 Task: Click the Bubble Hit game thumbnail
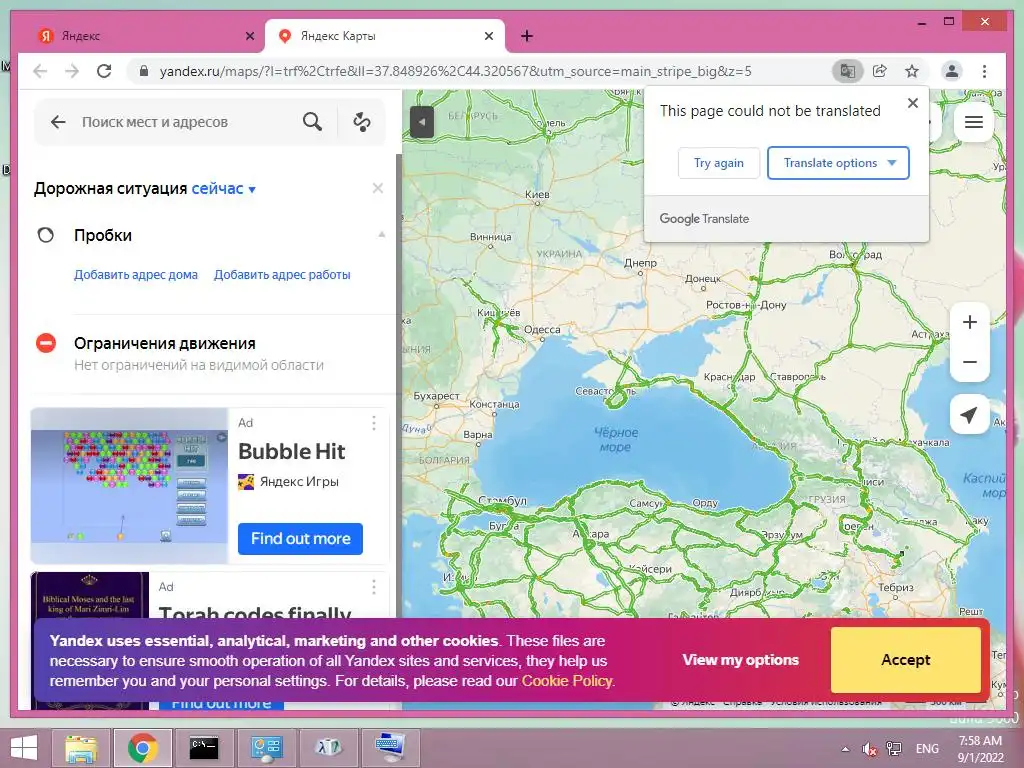coord(129,485)
